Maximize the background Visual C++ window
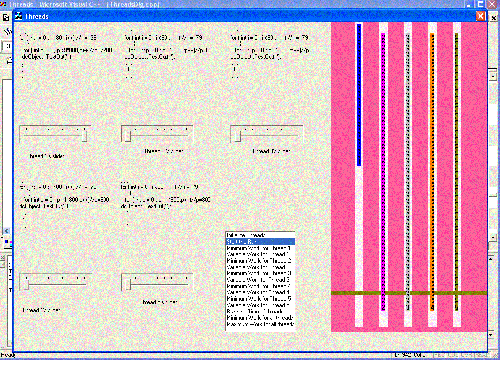 point(480,4)
